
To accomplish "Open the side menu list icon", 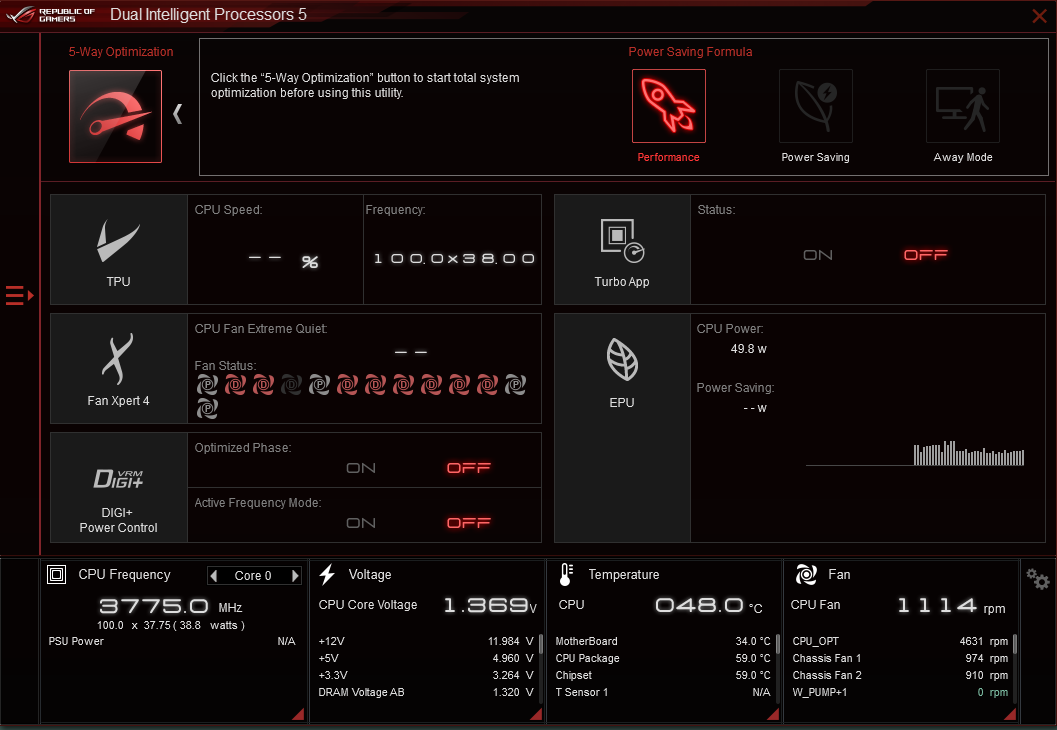I will pyautogui.click(x=19, y=295).
